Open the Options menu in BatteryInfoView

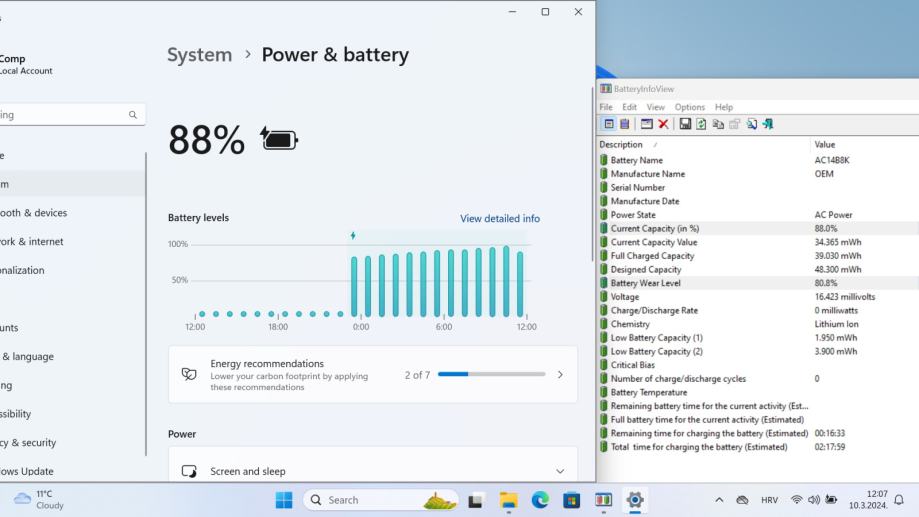click(689, 107)
